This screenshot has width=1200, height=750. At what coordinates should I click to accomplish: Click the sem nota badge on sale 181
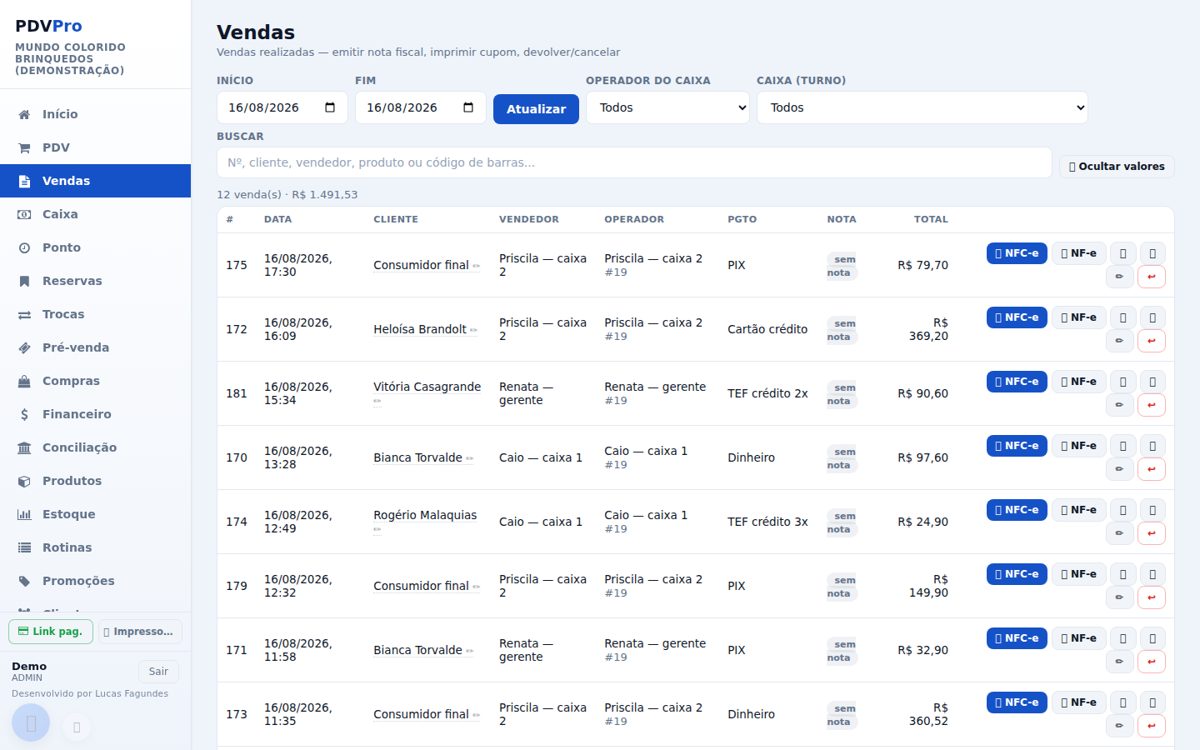[x=842, y=394]
